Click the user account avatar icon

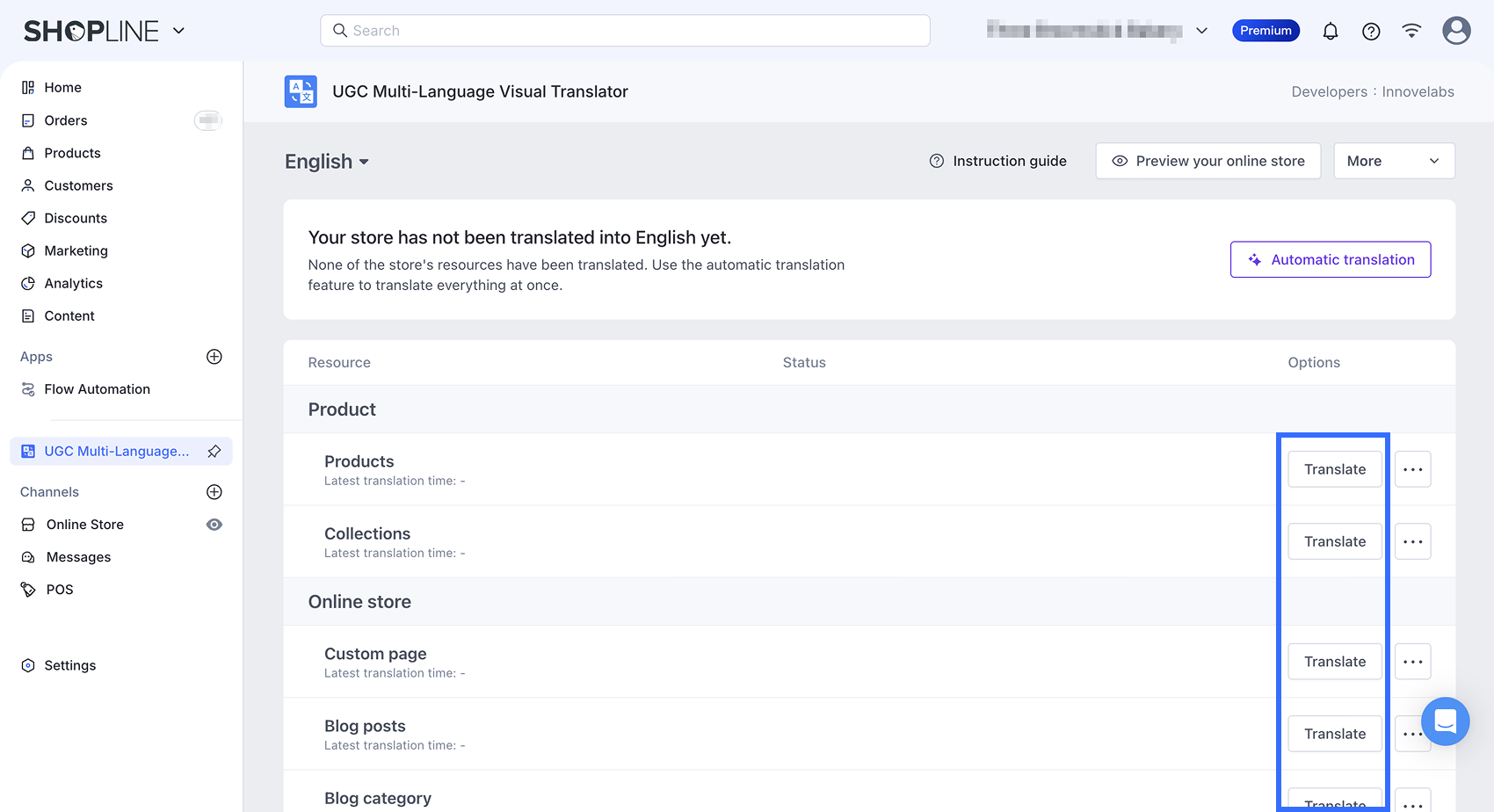click(x=1456, y=31)
